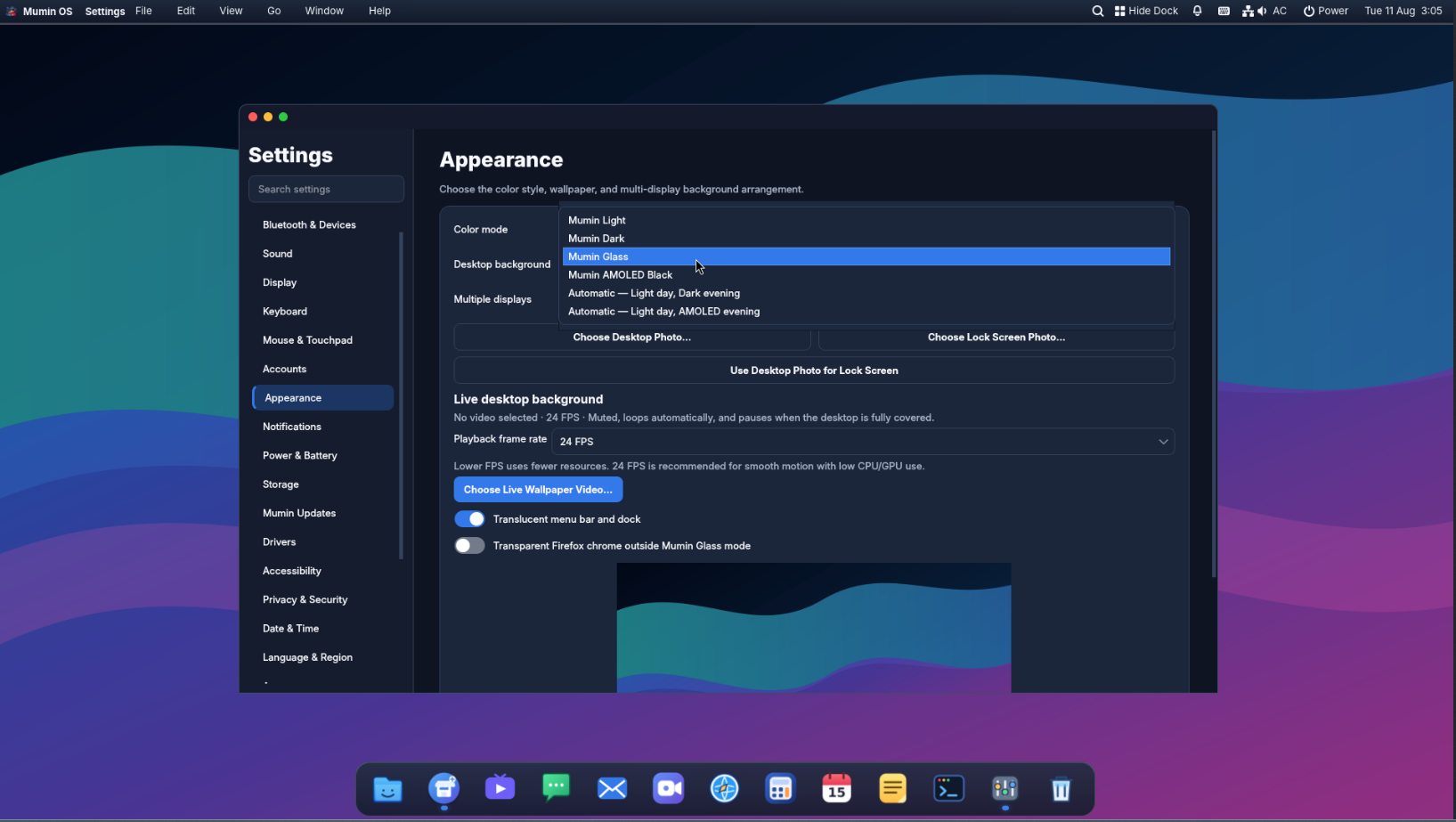
Task: Open notifications bell in the menu bar
Action: click(1197, 11)
